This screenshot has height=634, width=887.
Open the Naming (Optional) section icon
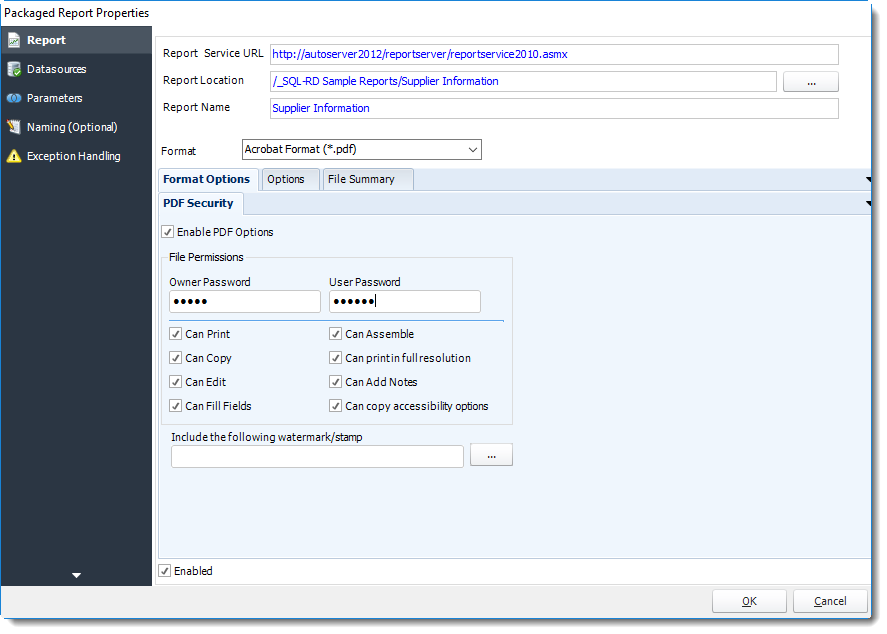(x=13, y=127)
